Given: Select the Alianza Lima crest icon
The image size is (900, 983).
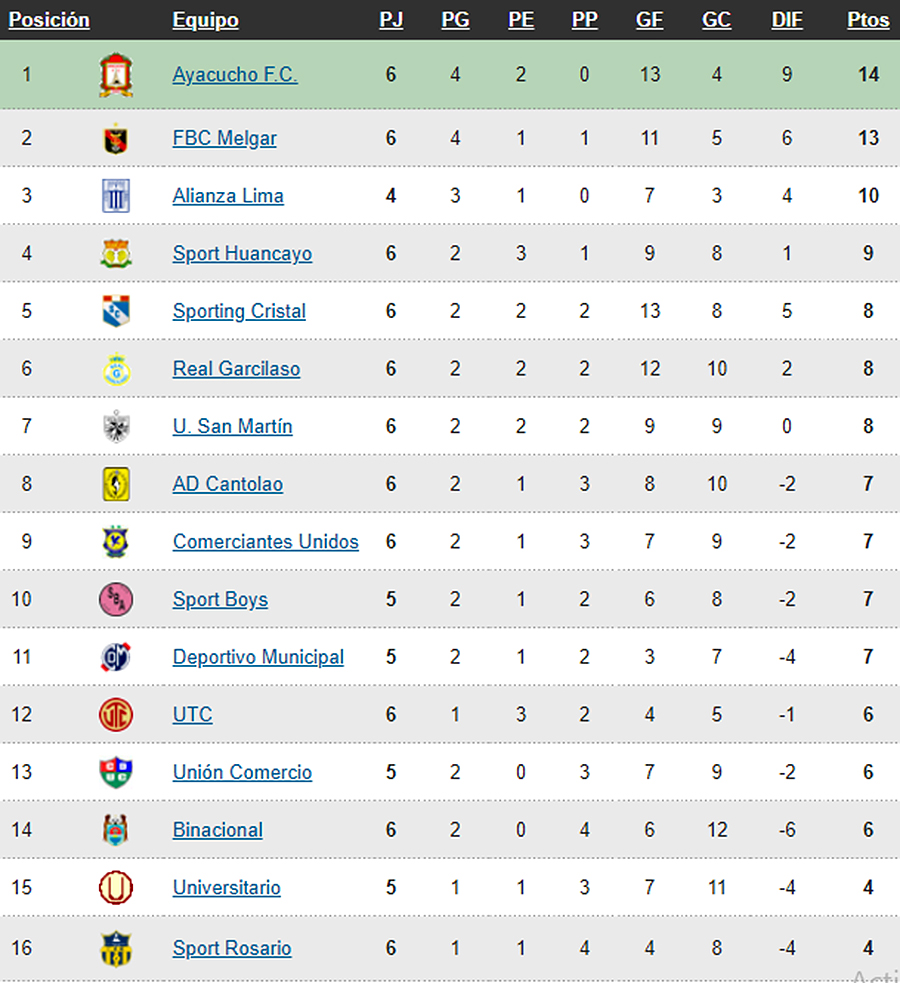Looking at the screenshot, I should pyautogui.click(x=116, y=196).
